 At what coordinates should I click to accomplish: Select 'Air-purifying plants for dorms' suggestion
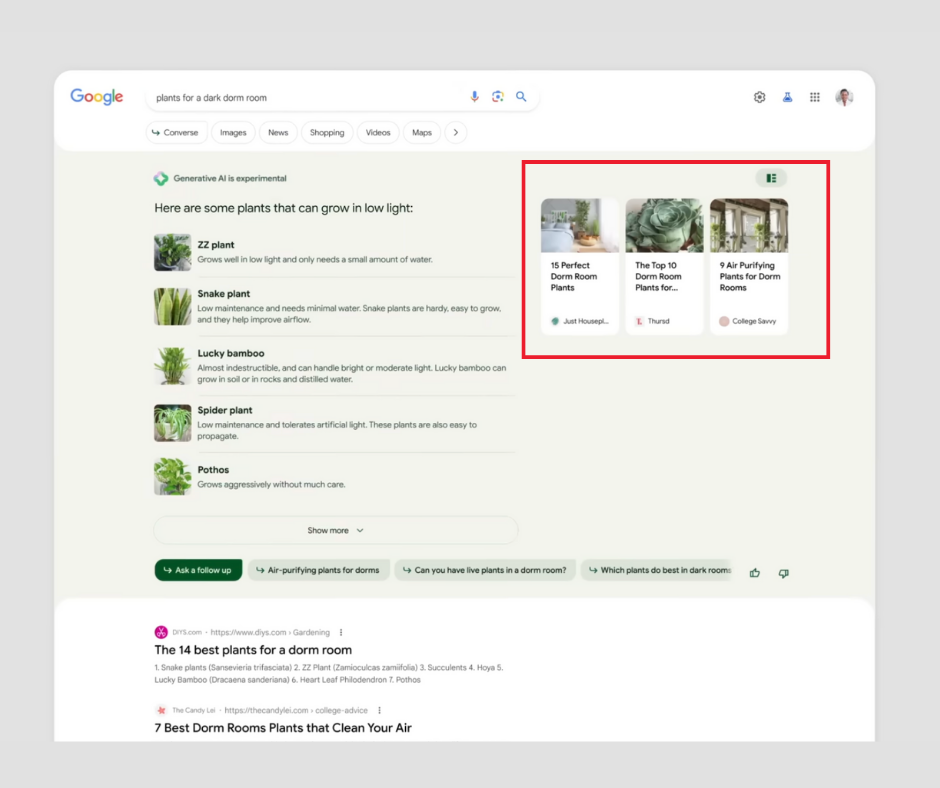(x=318, y=570)
